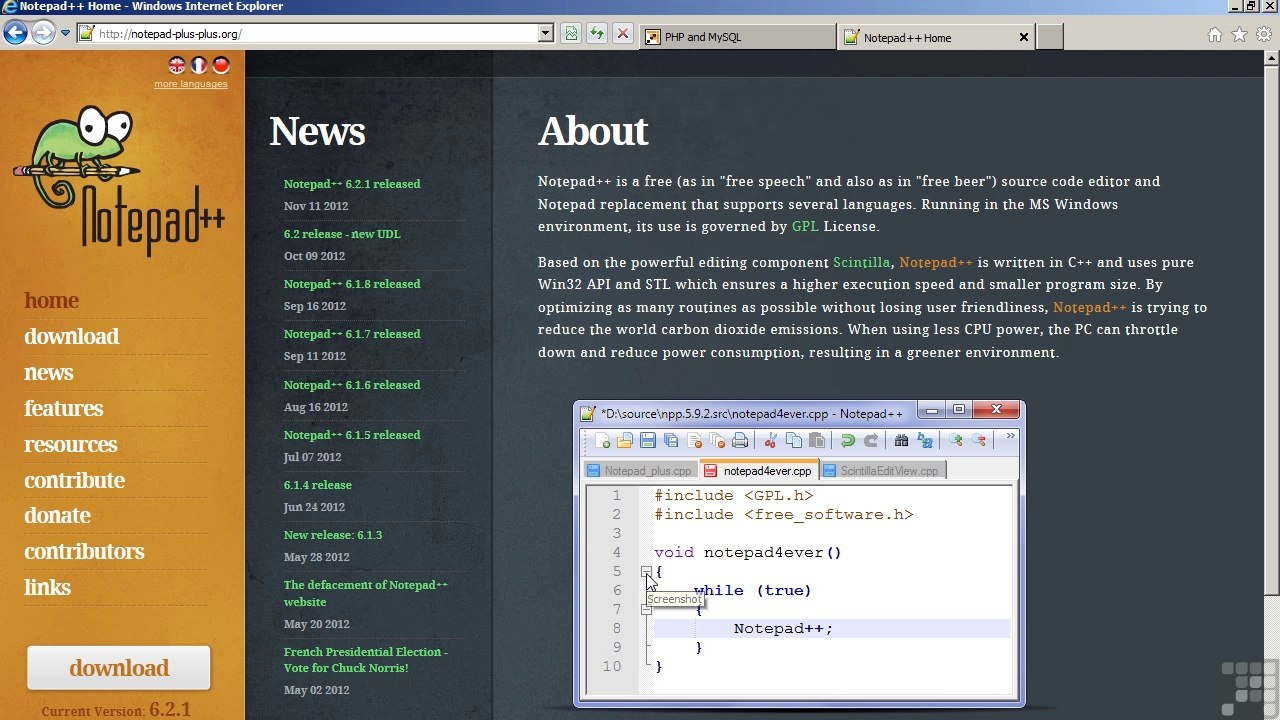Open Notepad++ 6.1.5 released news
1280x720 pixels.
pos(352,435)
